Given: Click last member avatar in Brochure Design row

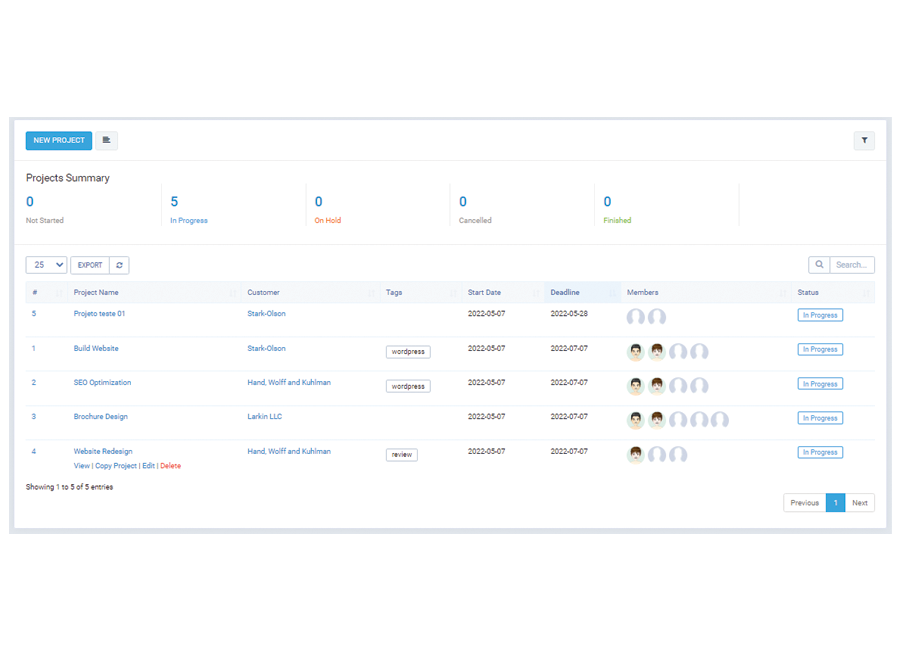Looking at the screenshot, I should pos(720,420).
